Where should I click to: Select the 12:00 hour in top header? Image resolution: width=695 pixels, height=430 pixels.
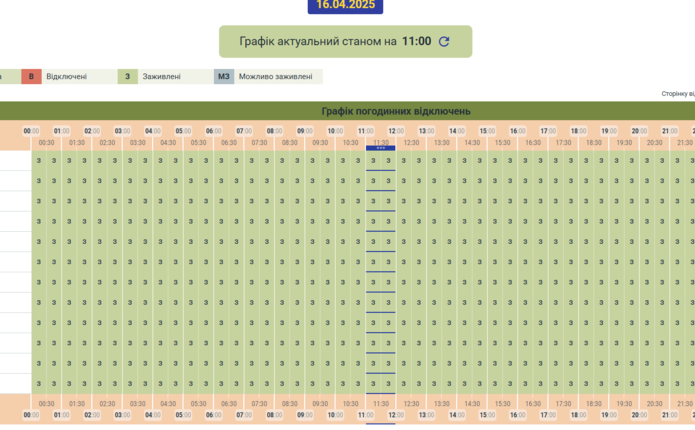pos(396,131)
